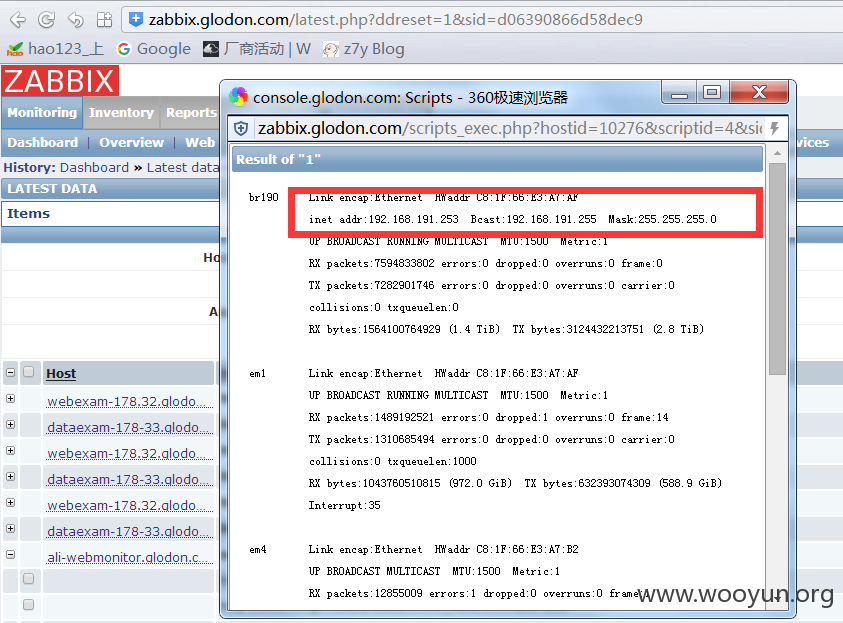Open hao123 bookmark
Viewport: 843px width, 623px height.
coord(55,49)
